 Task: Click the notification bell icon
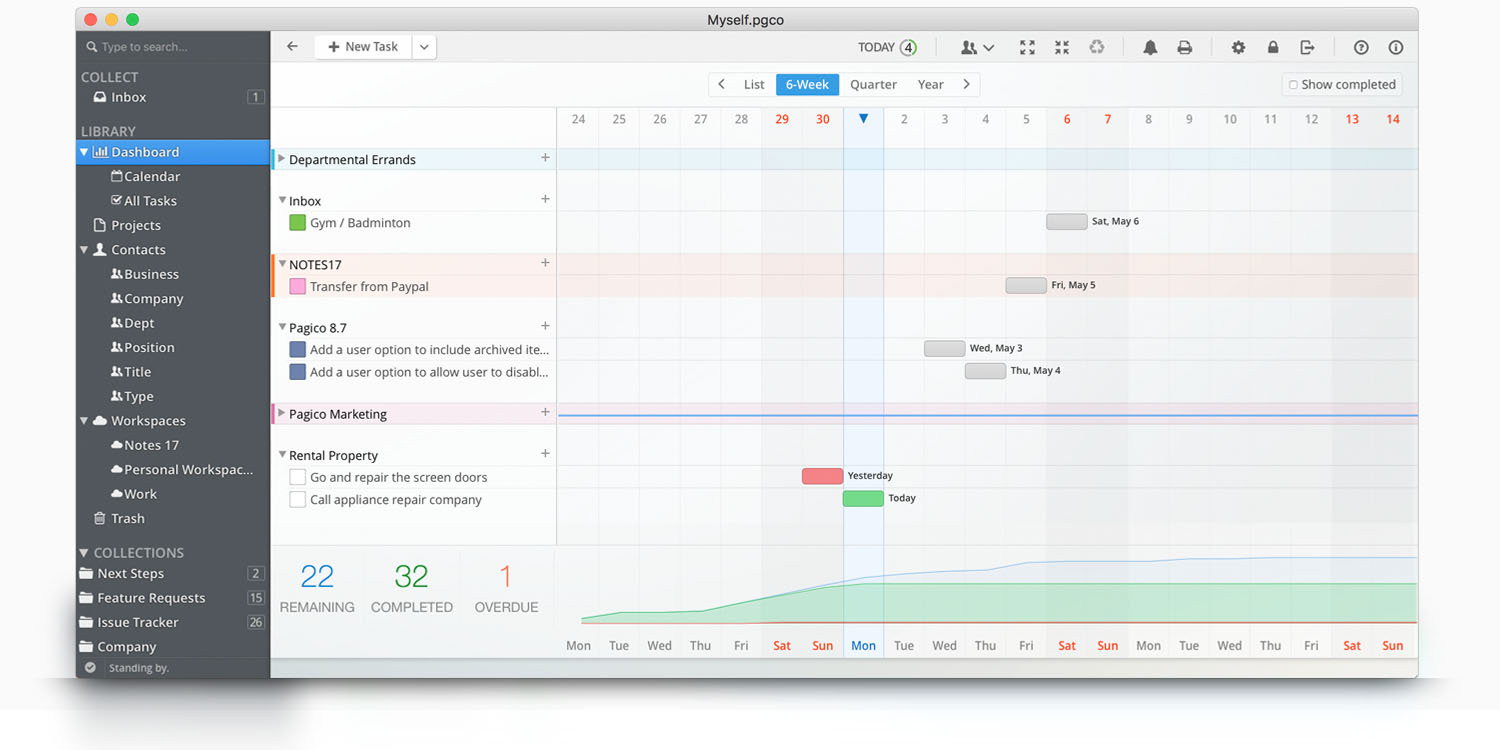point(1149,47)
